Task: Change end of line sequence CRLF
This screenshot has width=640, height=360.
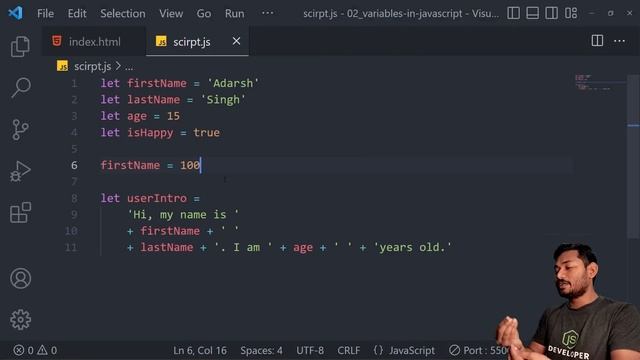Action: [x=349, y=350]
